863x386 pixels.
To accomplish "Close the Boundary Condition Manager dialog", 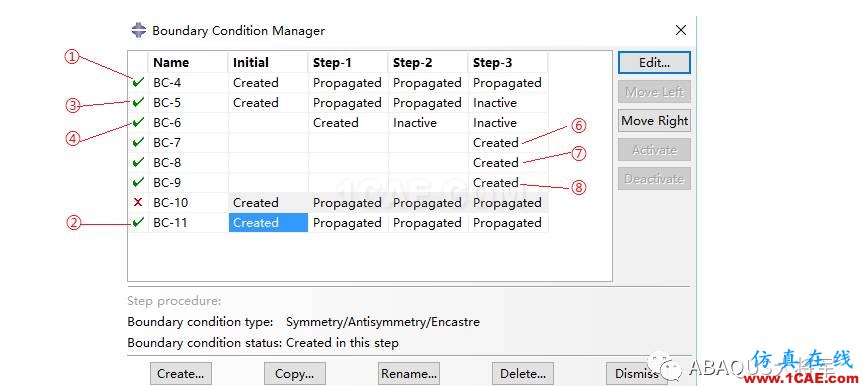I will 681,30.
